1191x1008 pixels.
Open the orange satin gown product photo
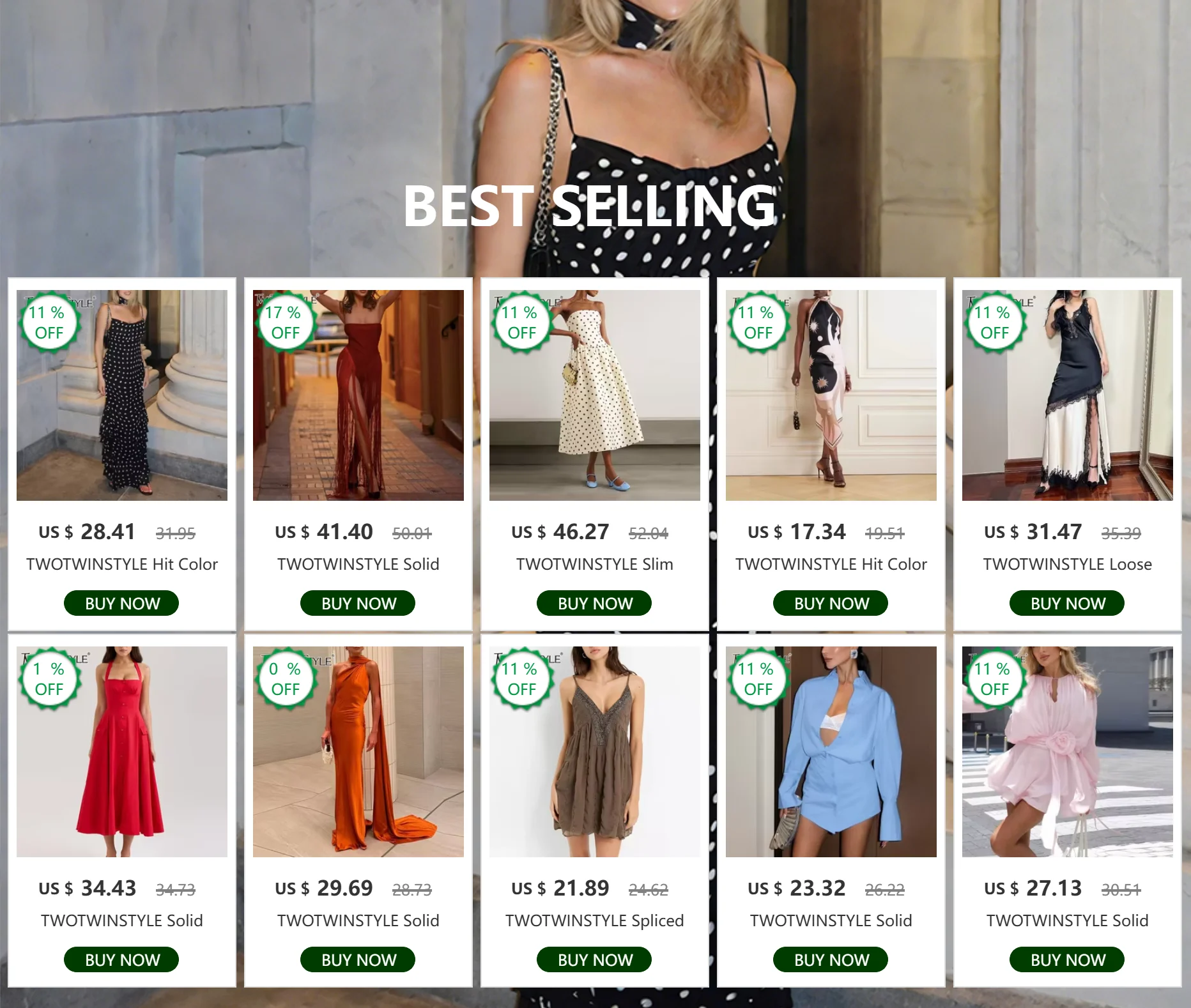click(358, 752)
